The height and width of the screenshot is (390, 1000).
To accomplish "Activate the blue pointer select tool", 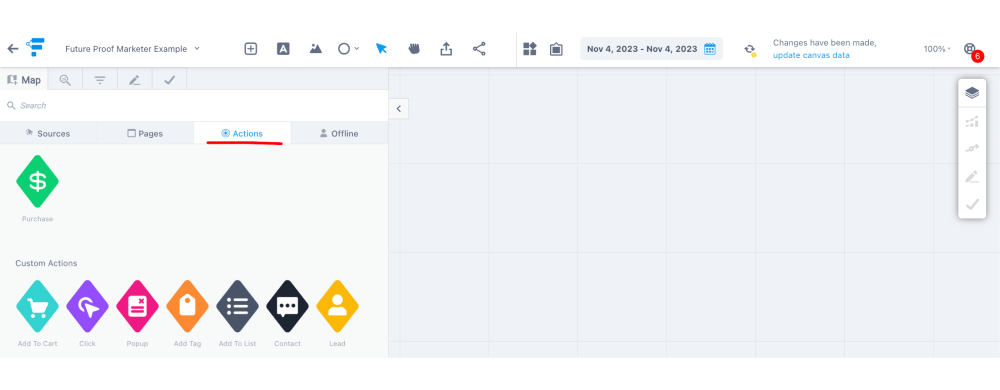I will pos(381,48).
